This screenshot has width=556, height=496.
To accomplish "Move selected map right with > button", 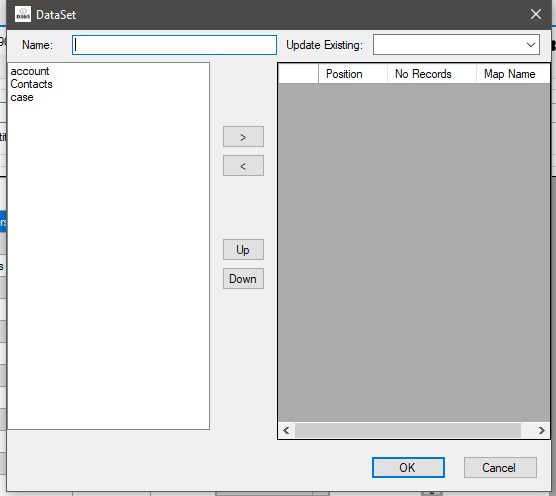I will pos(243,136).
